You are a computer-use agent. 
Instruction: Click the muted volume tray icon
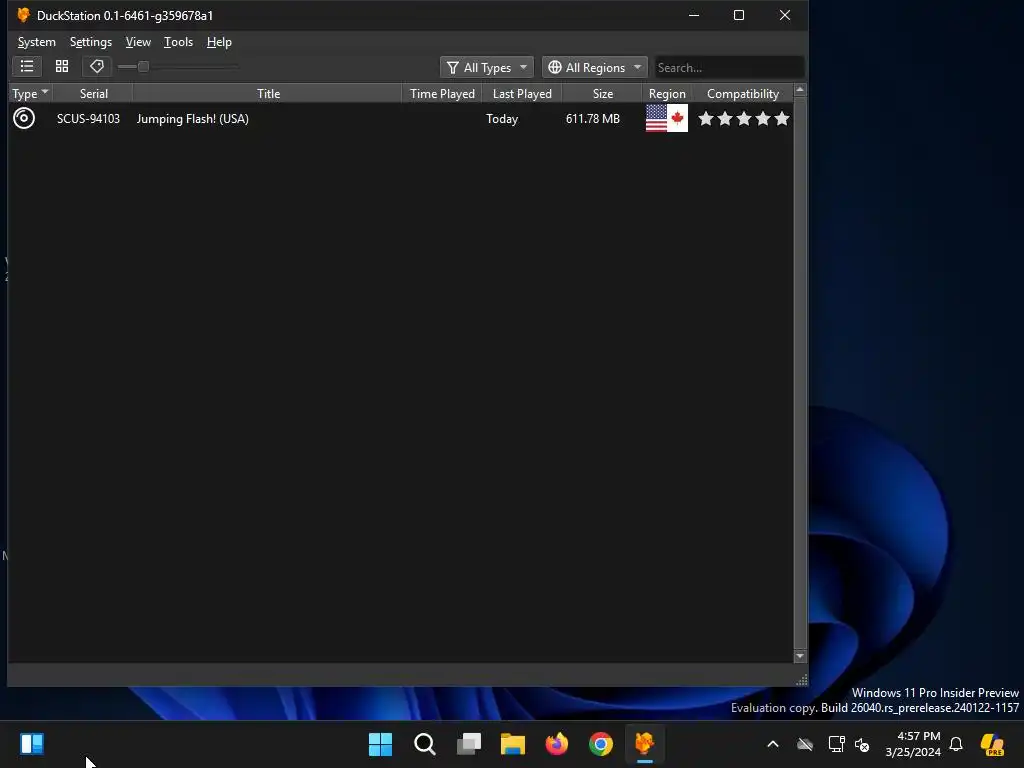862,744
